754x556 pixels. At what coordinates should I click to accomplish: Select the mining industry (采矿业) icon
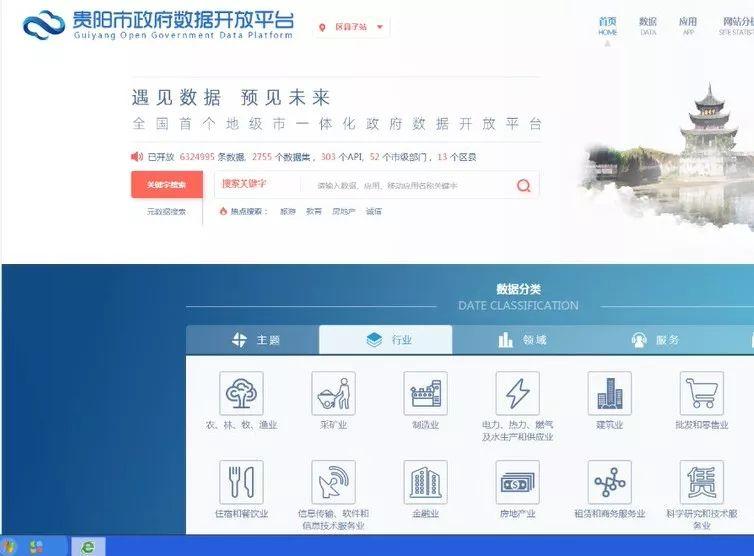tap(333, 393)
